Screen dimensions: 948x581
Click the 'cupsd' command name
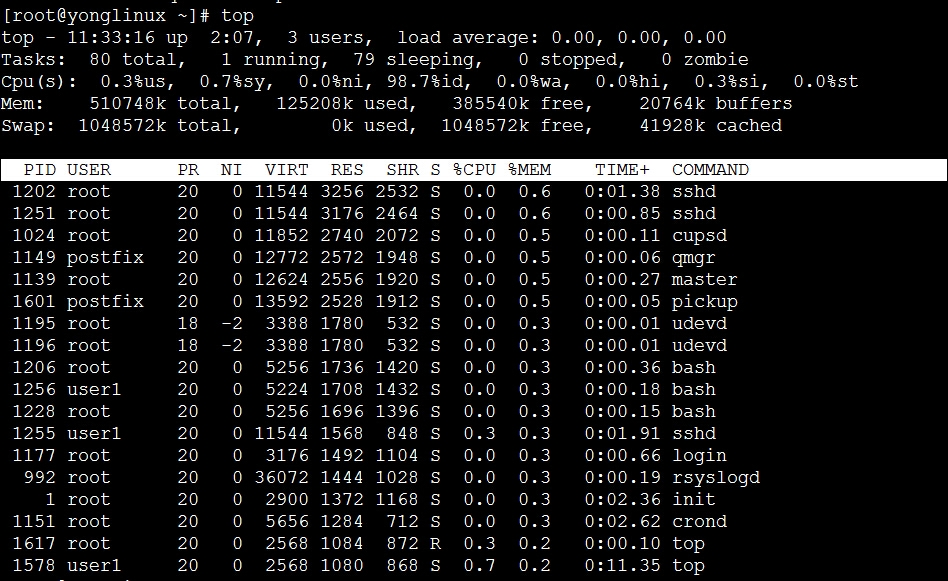(700, 236)
